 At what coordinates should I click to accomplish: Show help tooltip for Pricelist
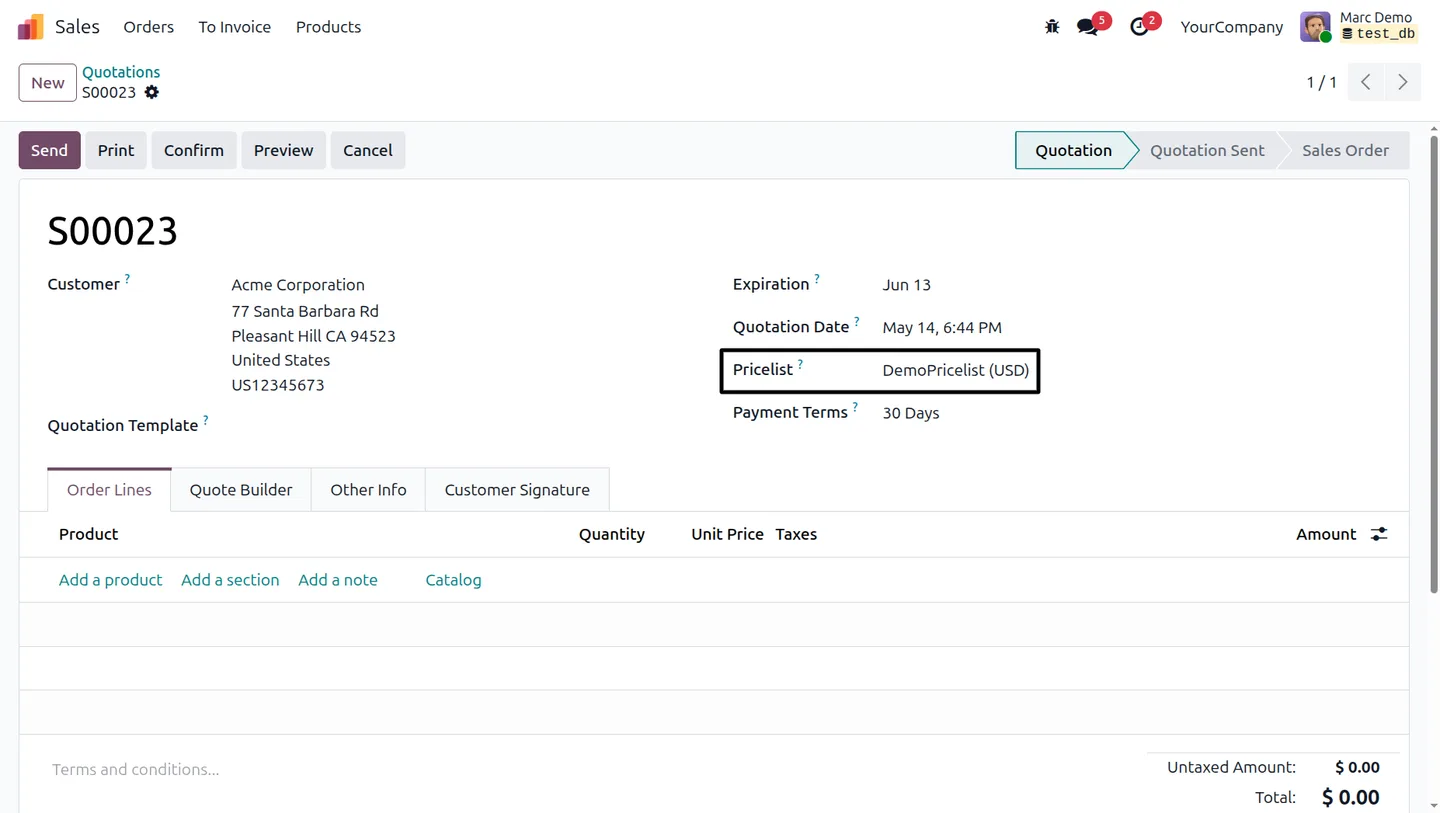click(800, 365)
